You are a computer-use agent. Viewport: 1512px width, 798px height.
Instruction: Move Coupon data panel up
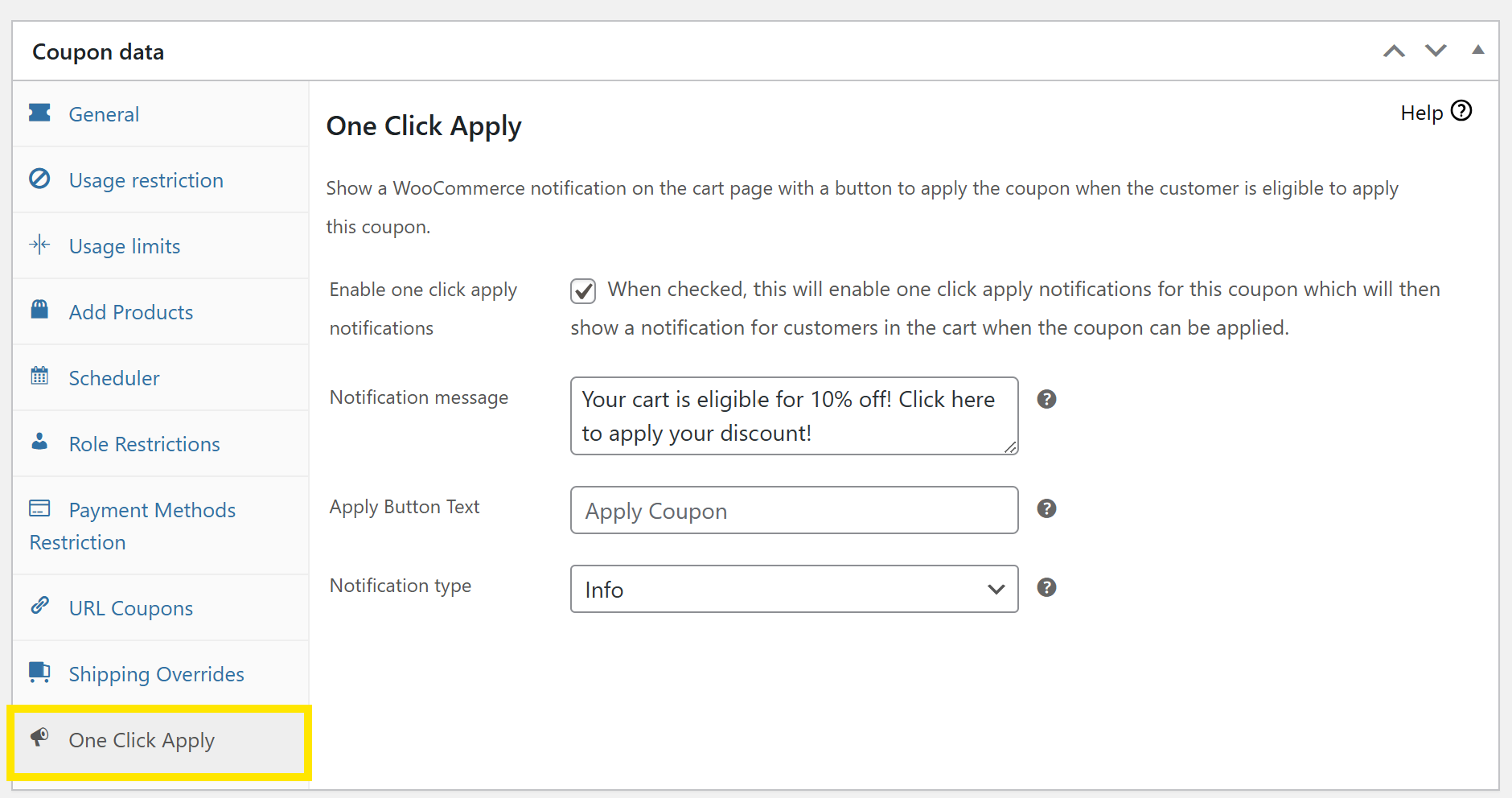click(1394, 51)
